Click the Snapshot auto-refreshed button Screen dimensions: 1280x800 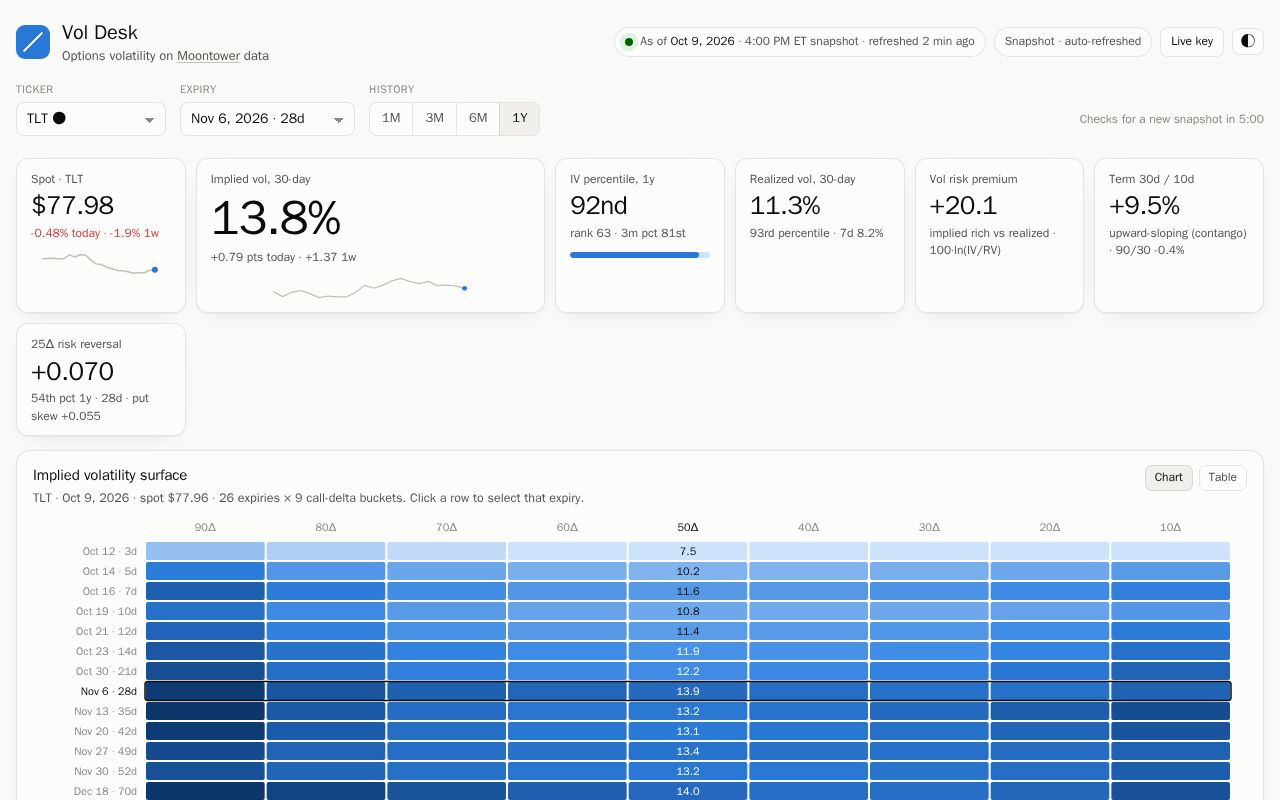click(x=1073, y=41)
